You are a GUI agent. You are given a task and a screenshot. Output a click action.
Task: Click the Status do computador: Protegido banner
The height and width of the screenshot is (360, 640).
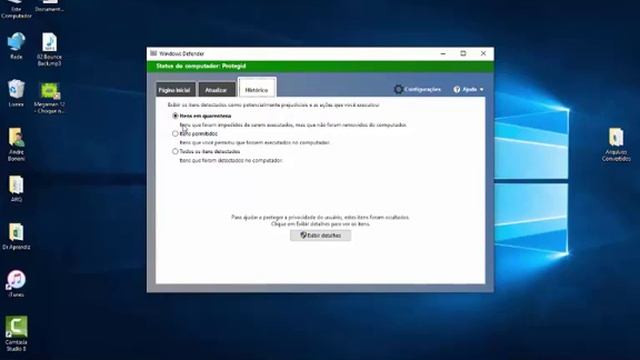click(320, 66)
